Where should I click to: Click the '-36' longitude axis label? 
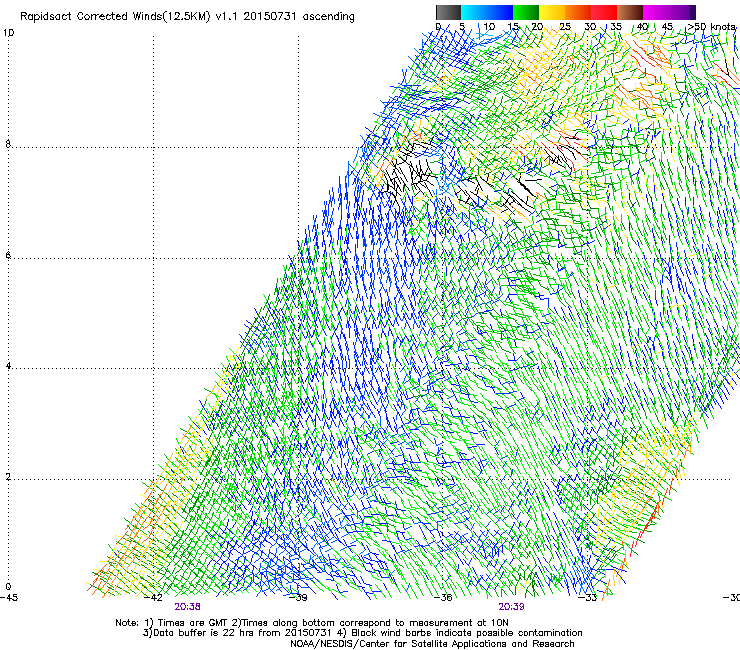pyautogui.click(x=443, y=598)
